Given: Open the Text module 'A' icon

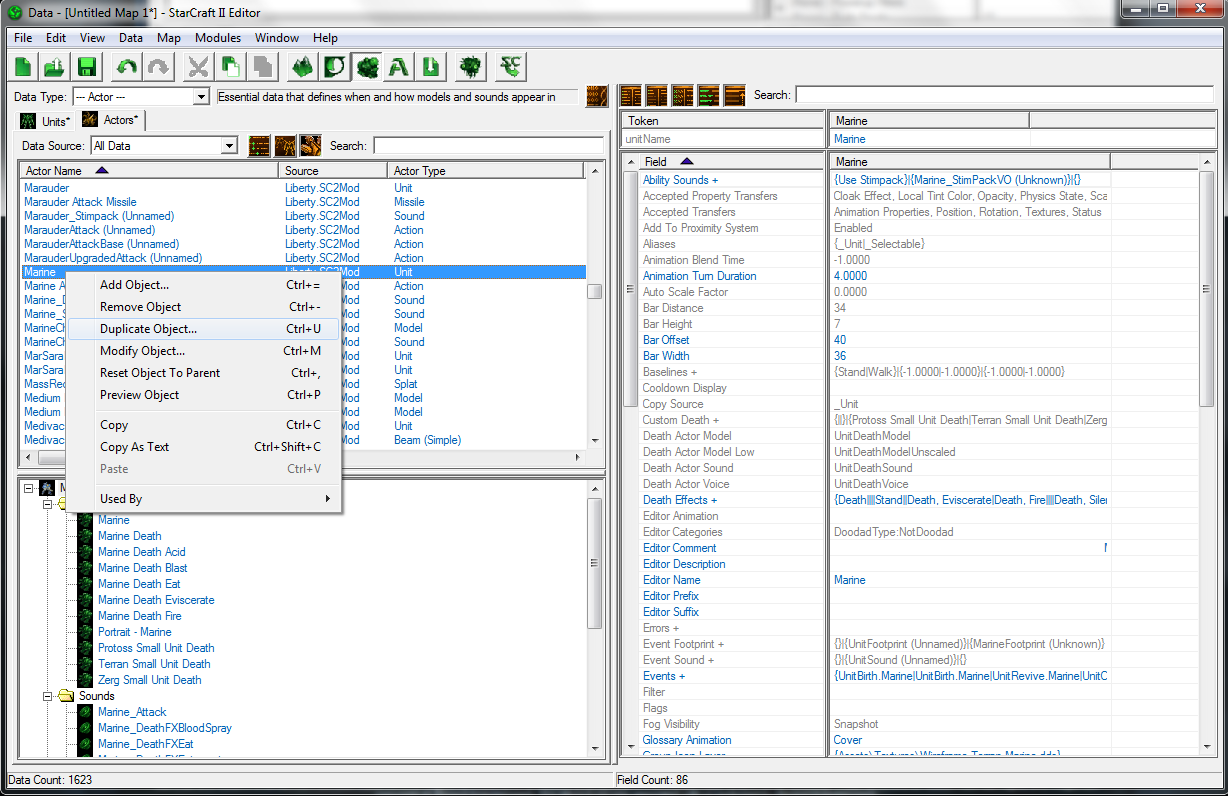Looking at the screenshot, I should [399, 67].
